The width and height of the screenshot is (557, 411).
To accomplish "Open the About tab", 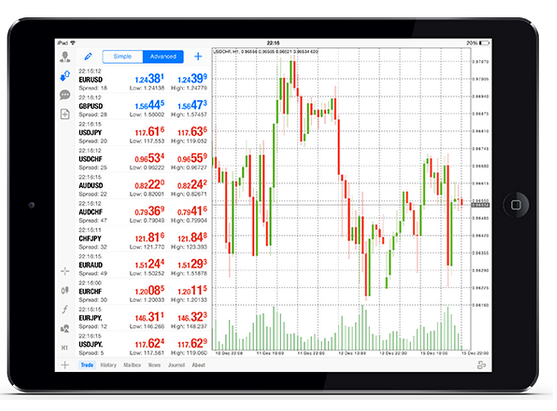I will tap(199, 365).
